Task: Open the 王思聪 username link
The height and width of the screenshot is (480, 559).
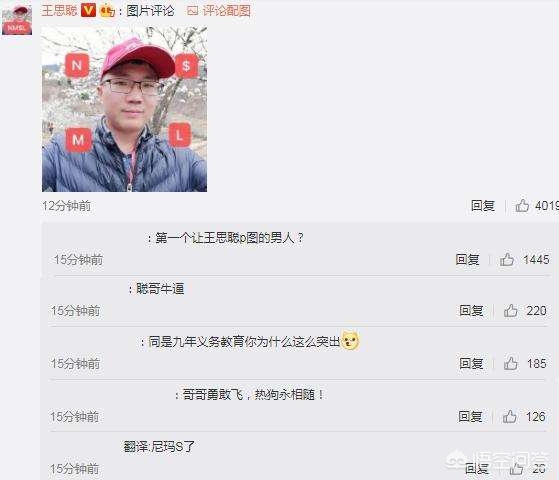Action: pyautogui.click(x=59, y=11)
